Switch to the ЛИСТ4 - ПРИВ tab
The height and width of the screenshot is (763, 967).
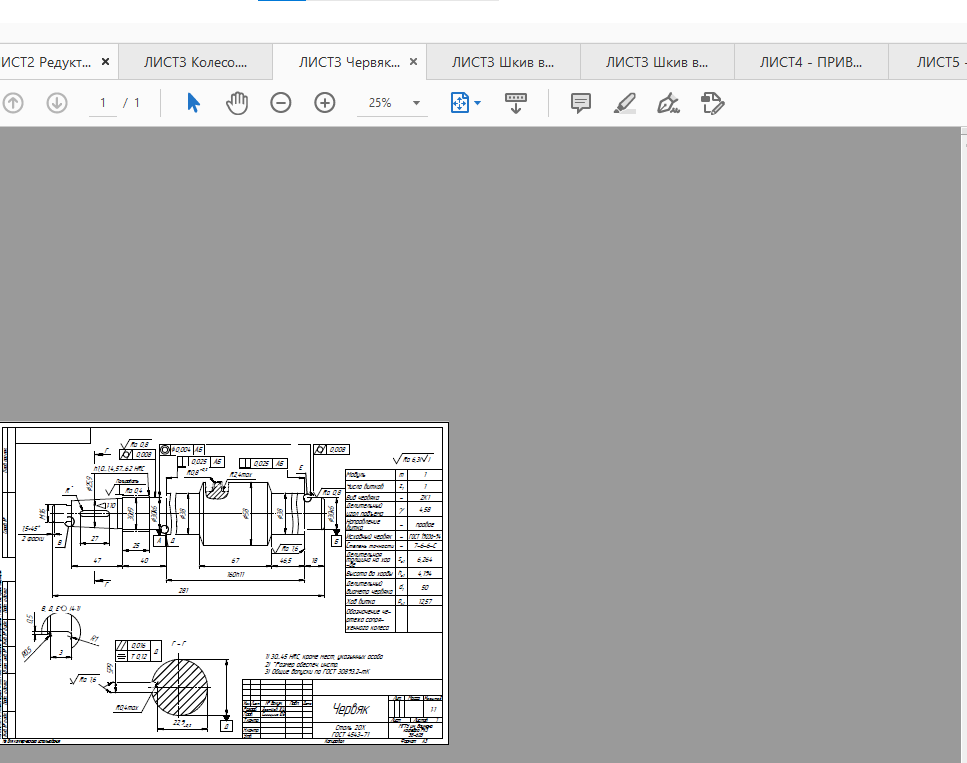[x=811, y=62]
